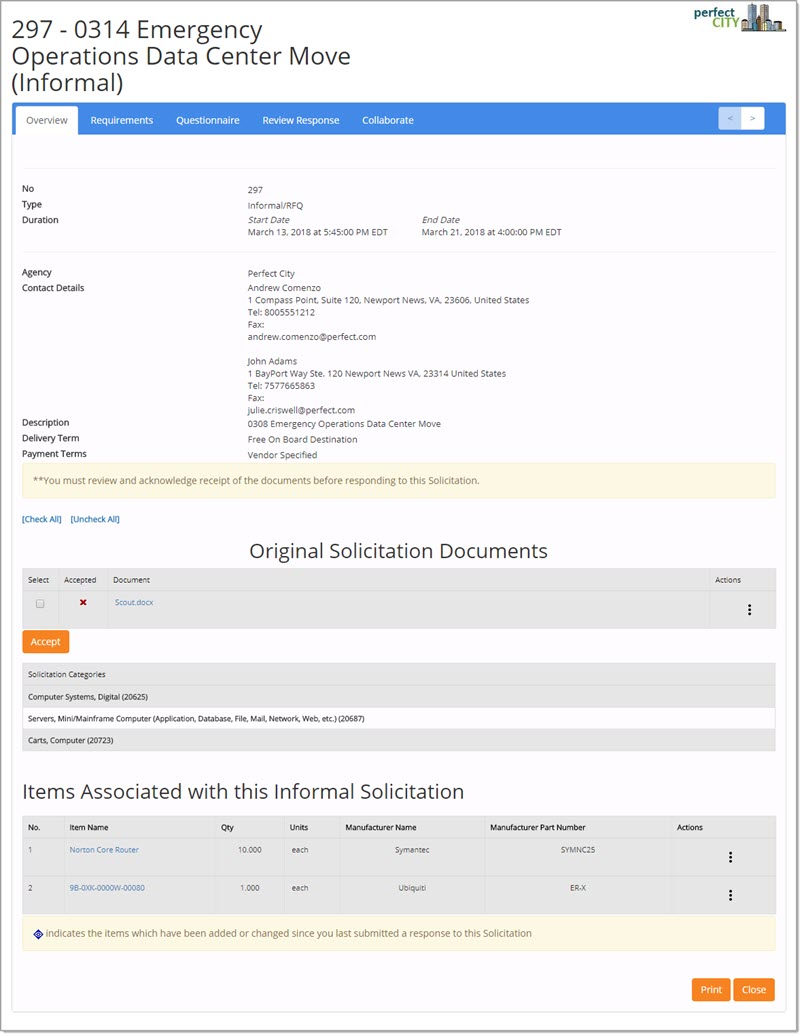802x1036 pixels.
Task: Switch to the Collaborate tab
Action: tap(388, 120)
